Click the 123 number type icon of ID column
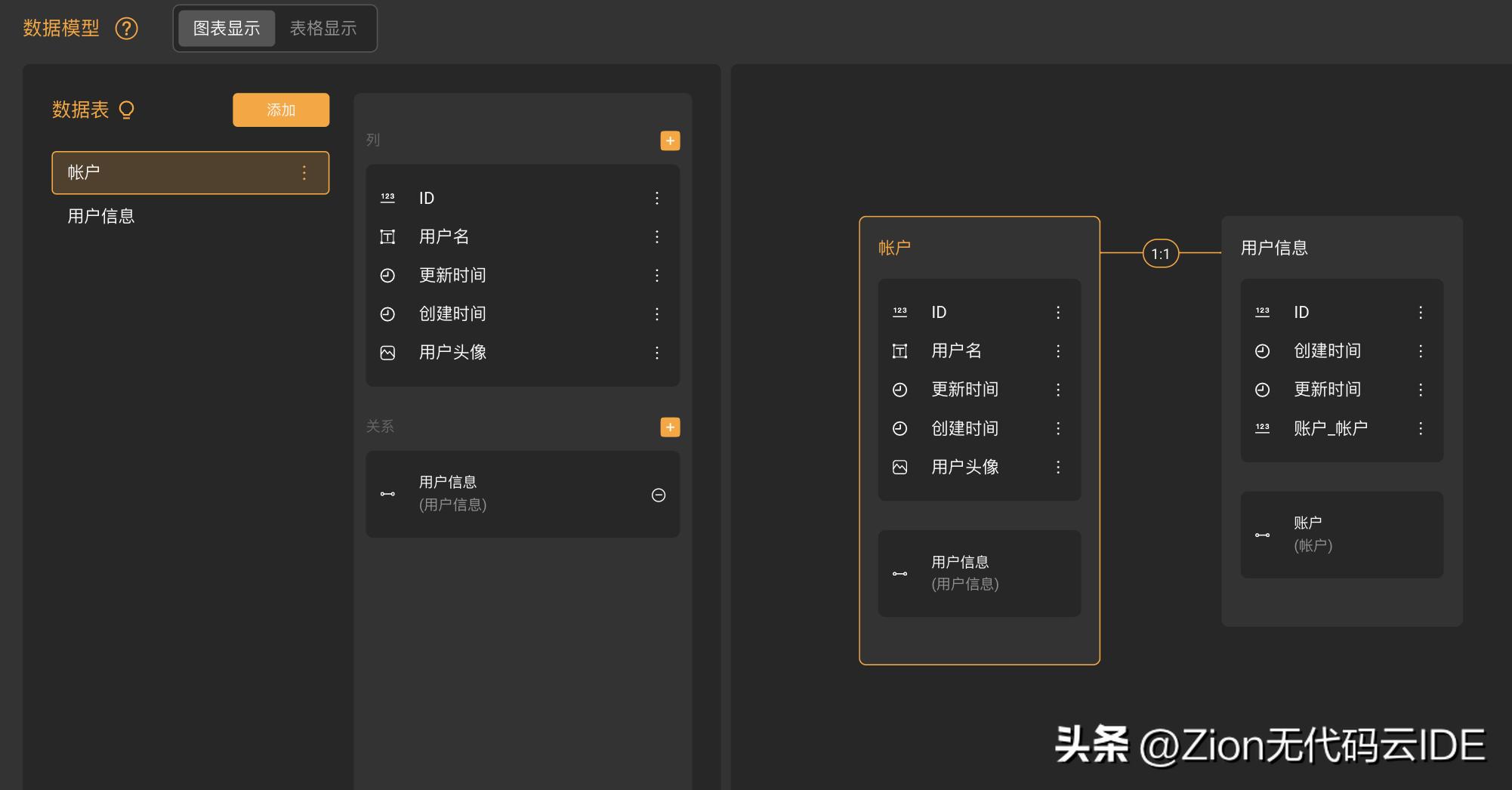This screenshot has width=1512, height=790. tap(387, 197)
